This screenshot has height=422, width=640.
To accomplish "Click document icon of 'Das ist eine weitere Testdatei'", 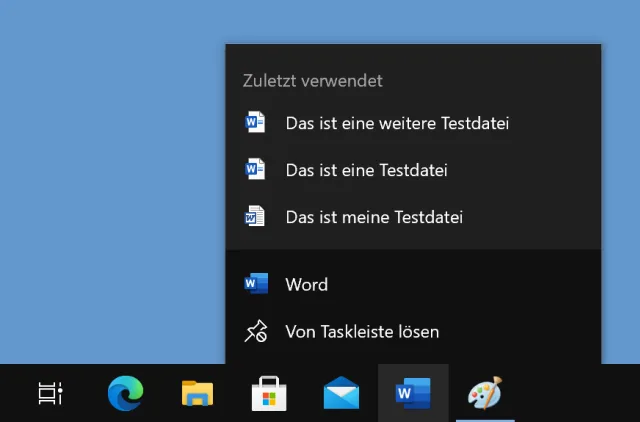I will (x=255, y=122).
